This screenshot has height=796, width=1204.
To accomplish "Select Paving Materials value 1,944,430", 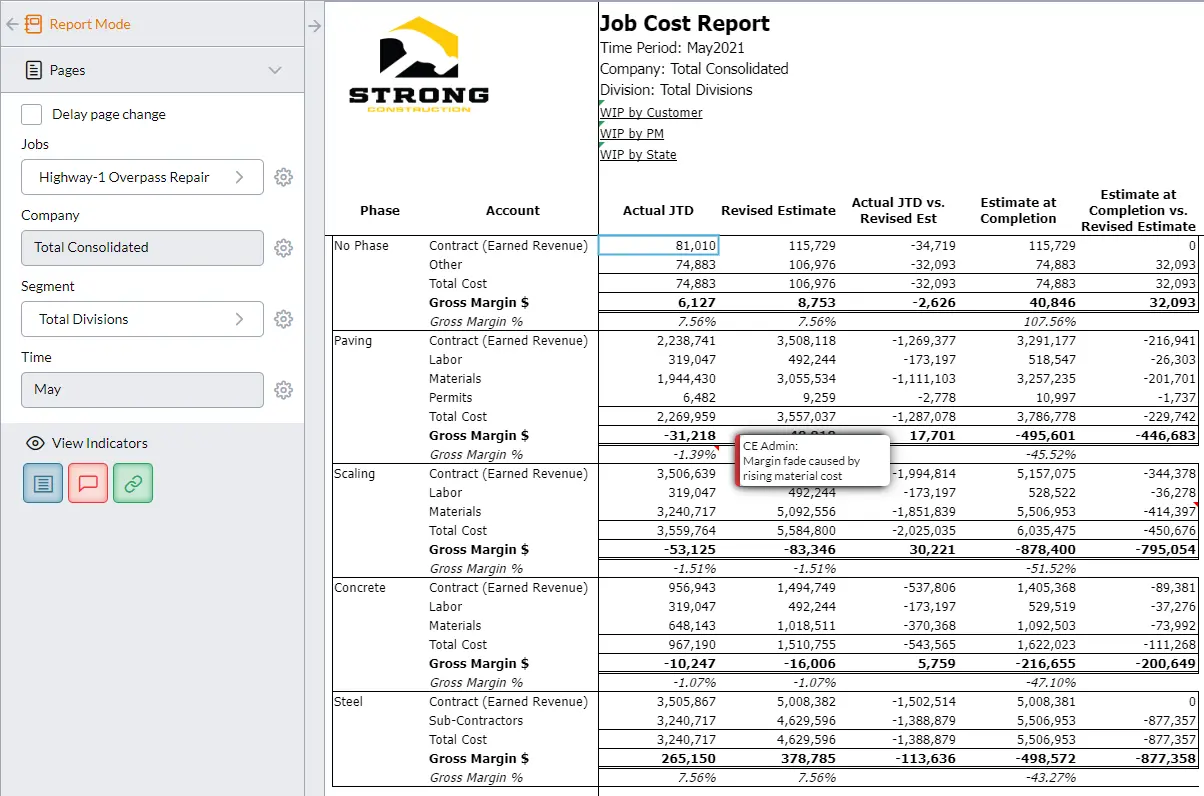I will pyautogui.click(x=658, y=379).
